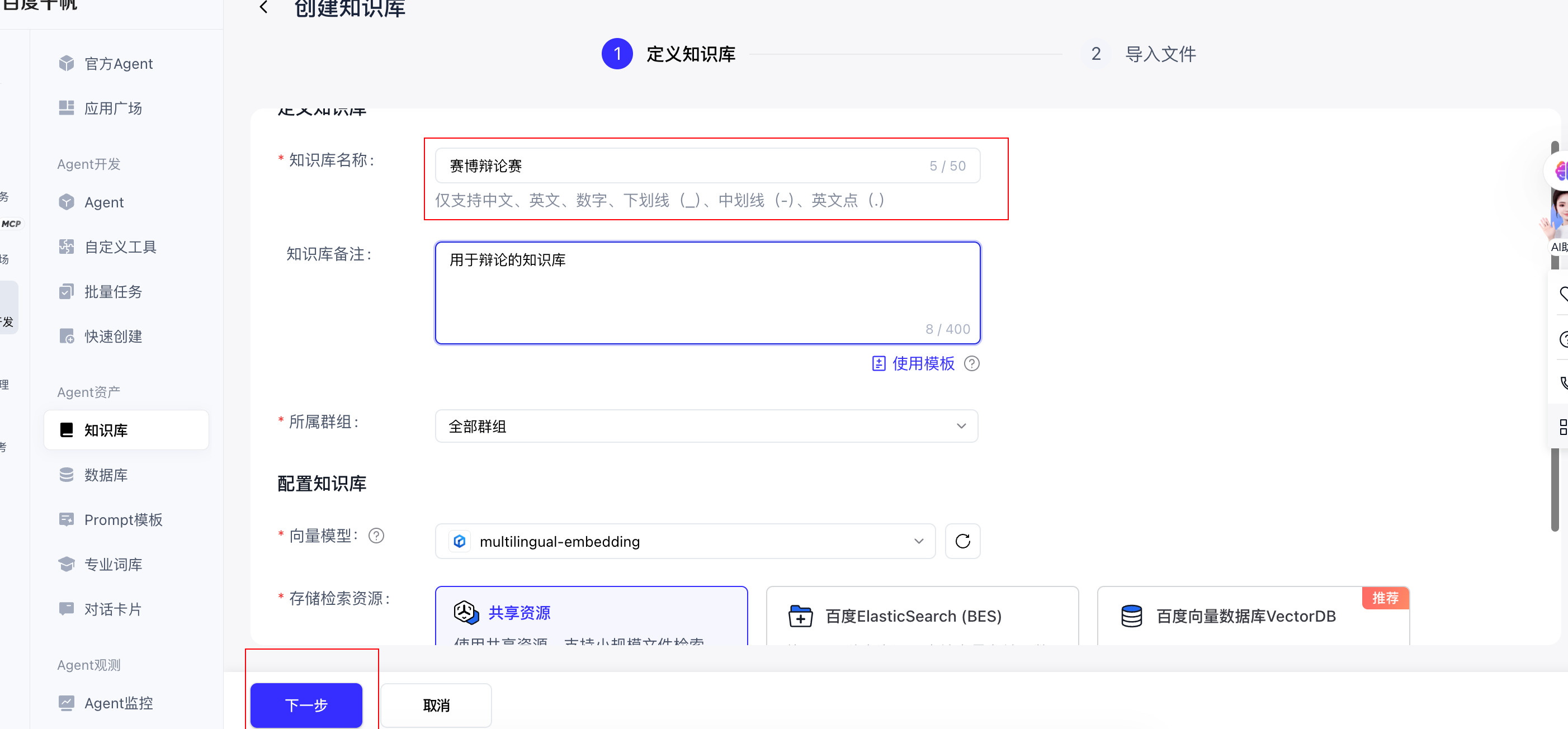Select 自定义工具 in the sidebar

tap(121, 247)
